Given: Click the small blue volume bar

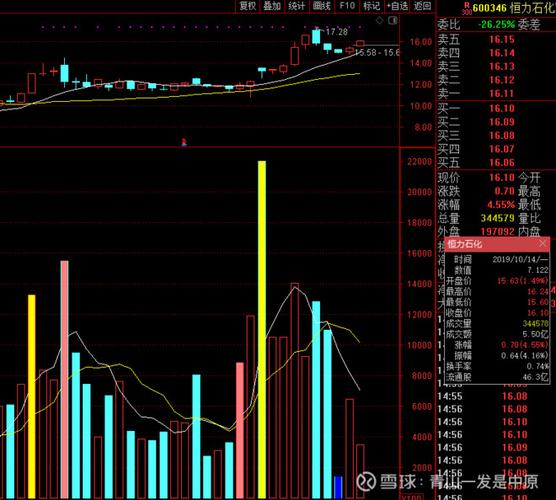Looking at the screenshot, I should click(x=338, y=487).
